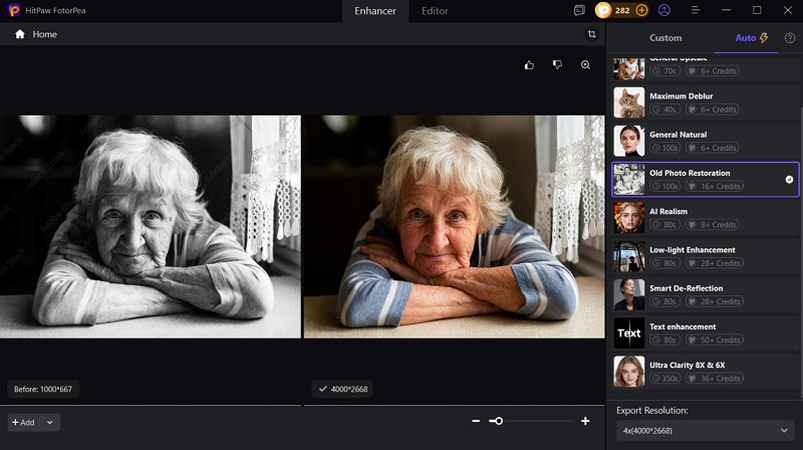Click the 282 credits count
Screen dimensions: 803x450
click(x=622, y=10)
